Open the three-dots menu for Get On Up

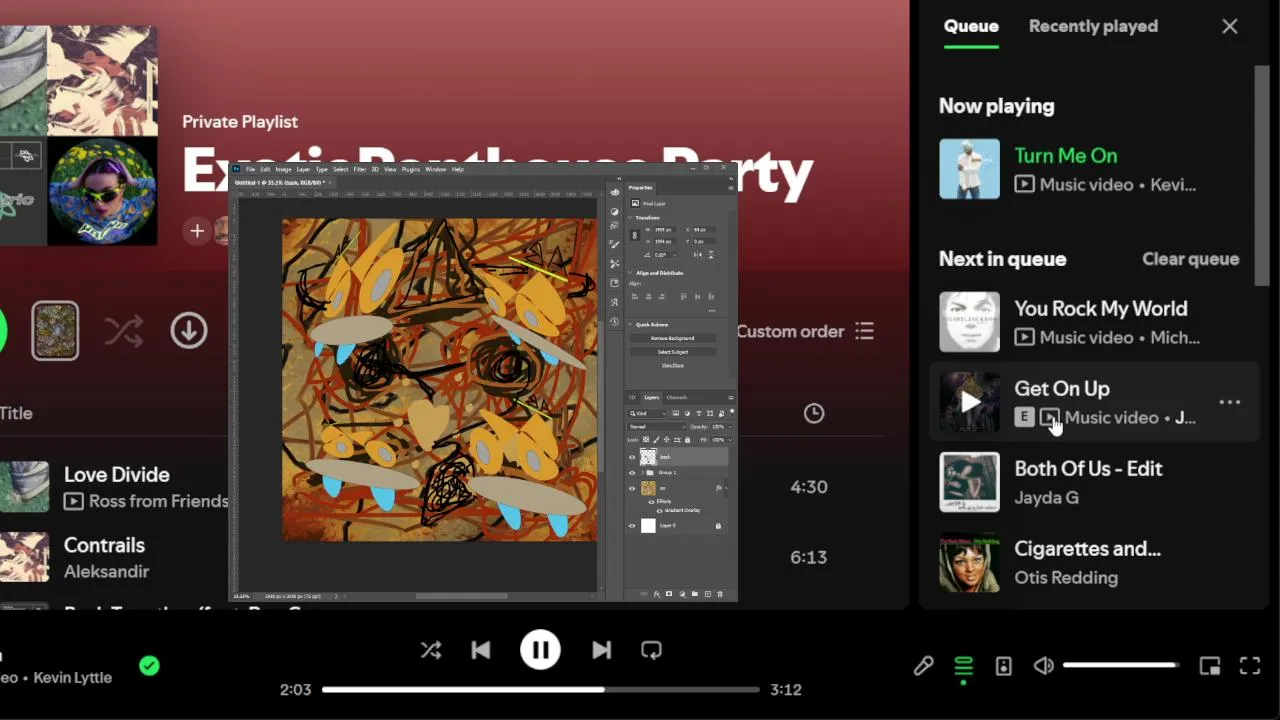pyautogui.click(x=1230, y=402)
